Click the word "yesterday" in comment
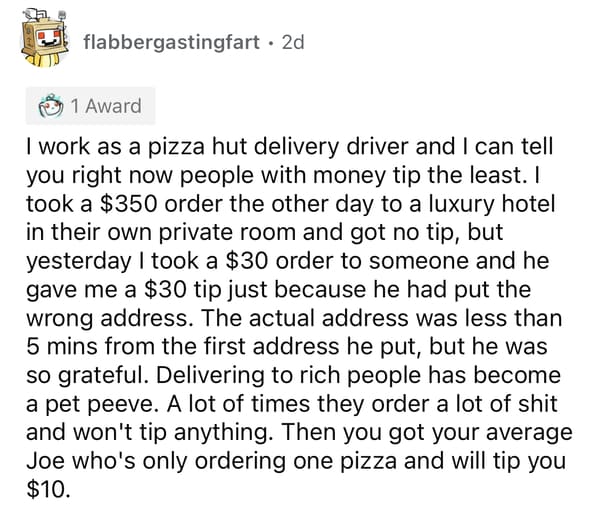 click(79, 261)
